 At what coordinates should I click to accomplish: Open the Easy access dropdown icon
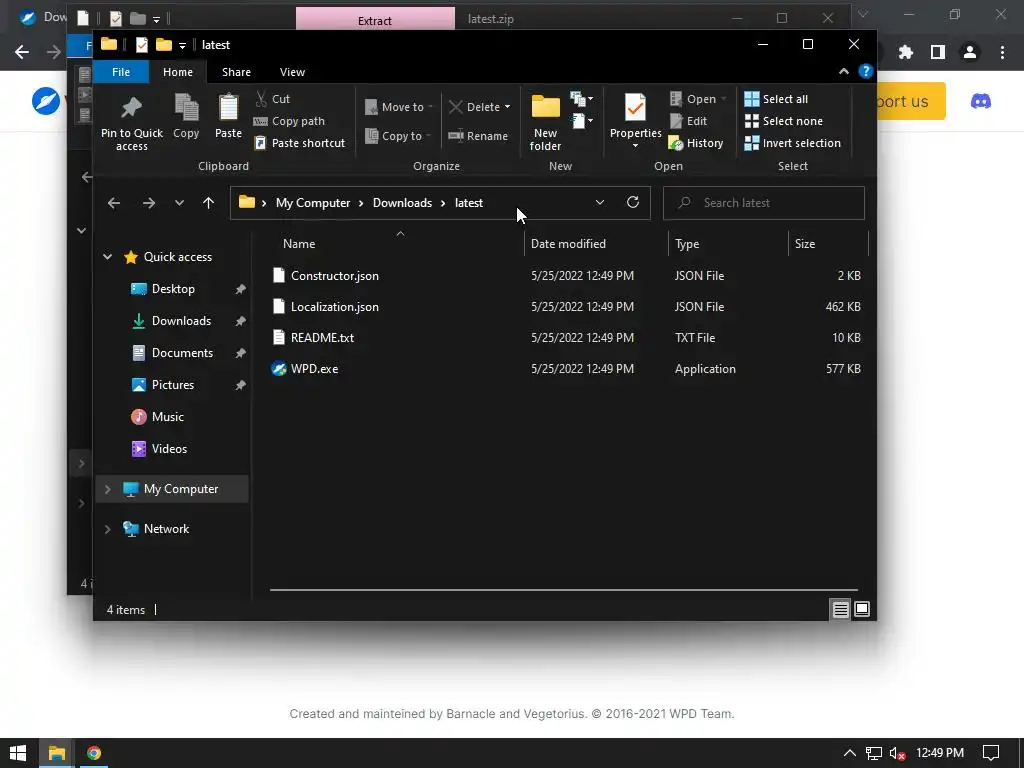[x=582, y=121]
